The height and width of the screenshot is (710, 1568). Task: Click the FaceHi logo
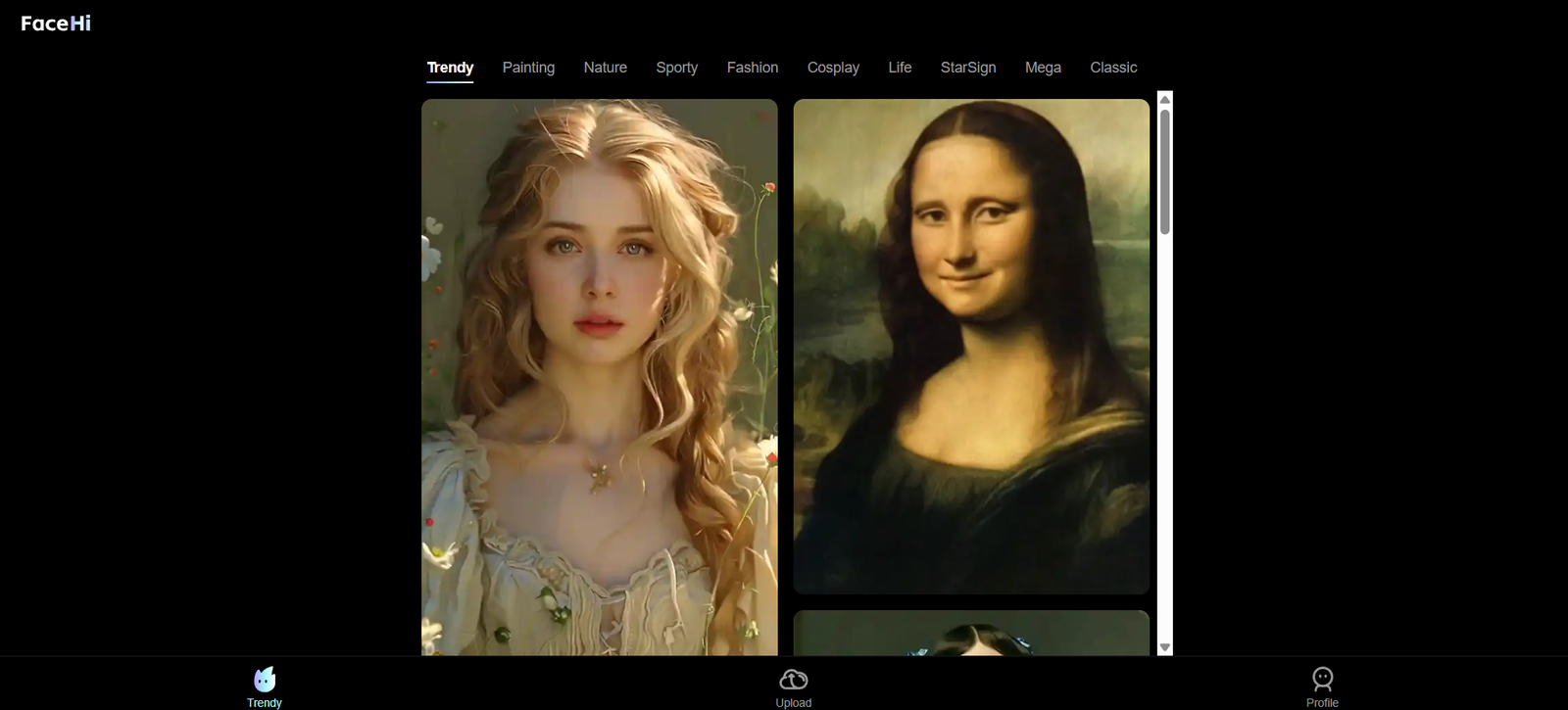pyautogui.click(x=56, y=24)
